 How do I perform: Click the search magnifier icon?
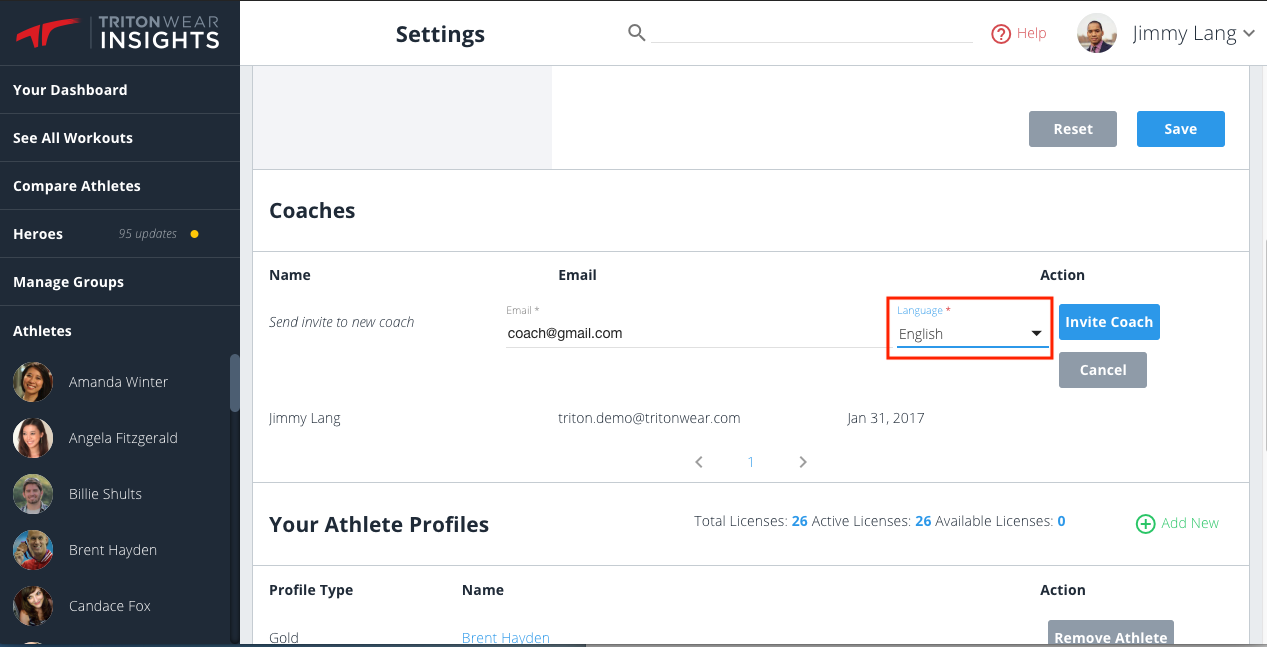pyautogui.click(x=636, y=33)
